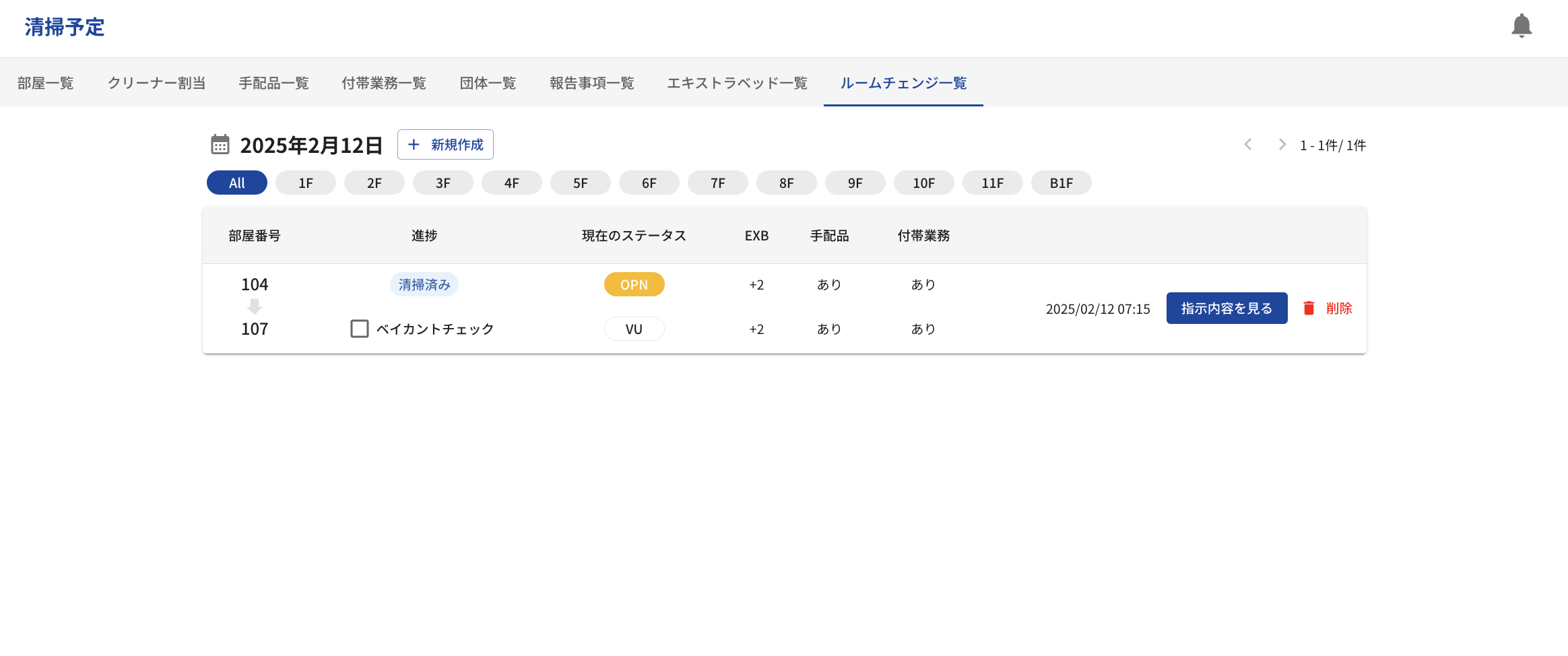Click the calendar icon beside the date
The image size is (1568, 656).
(x=220, y=145)
